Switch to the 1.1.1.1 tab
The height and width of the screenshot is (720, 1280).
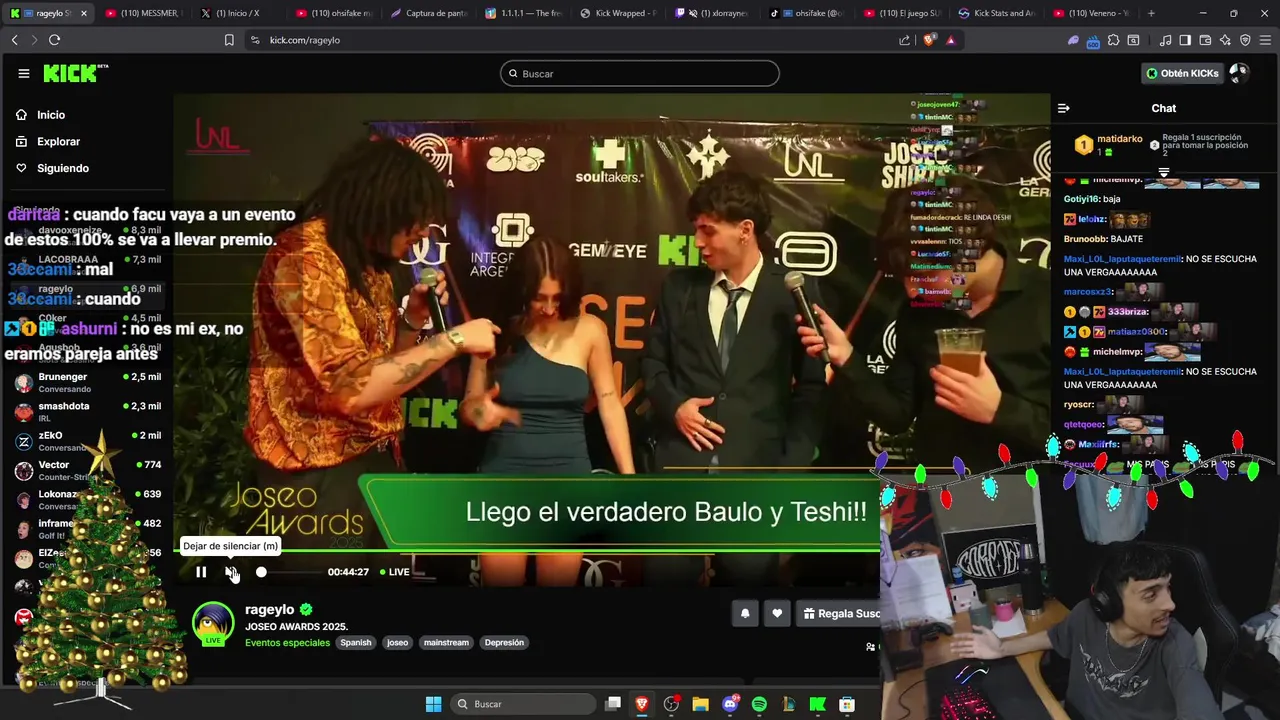(x=524, y=13)
